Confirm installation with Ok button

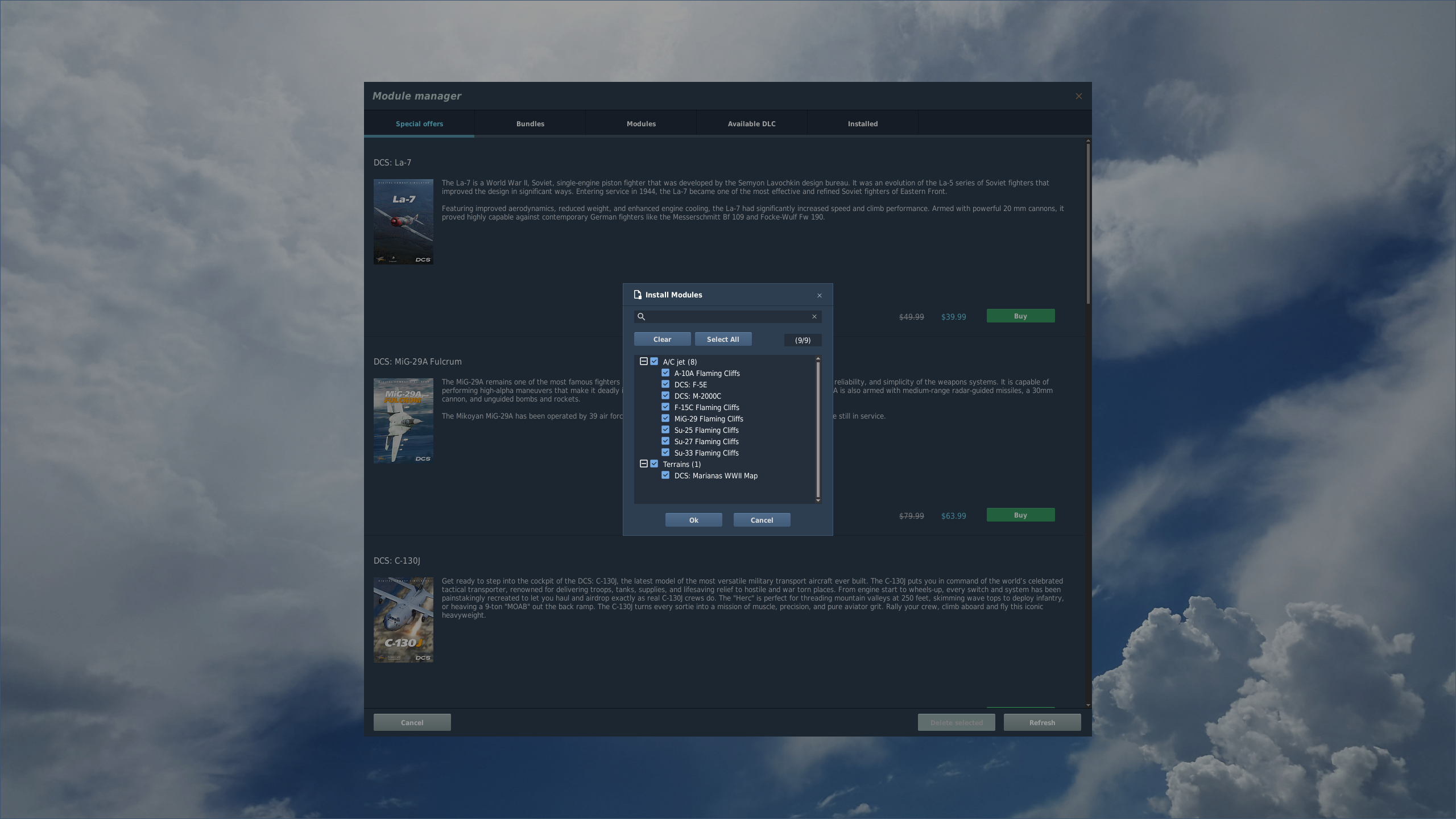[x=693, y=520]
